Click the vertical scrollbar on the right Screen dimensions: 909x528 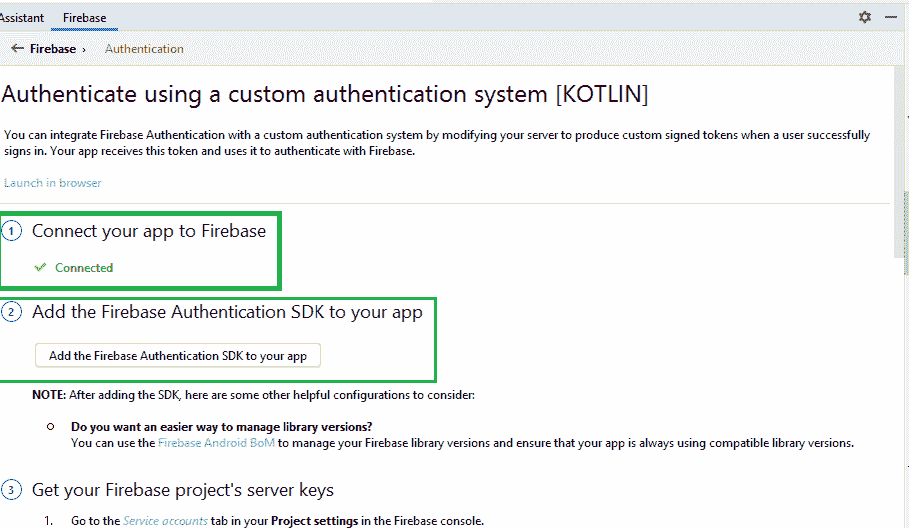coord(899,160)
